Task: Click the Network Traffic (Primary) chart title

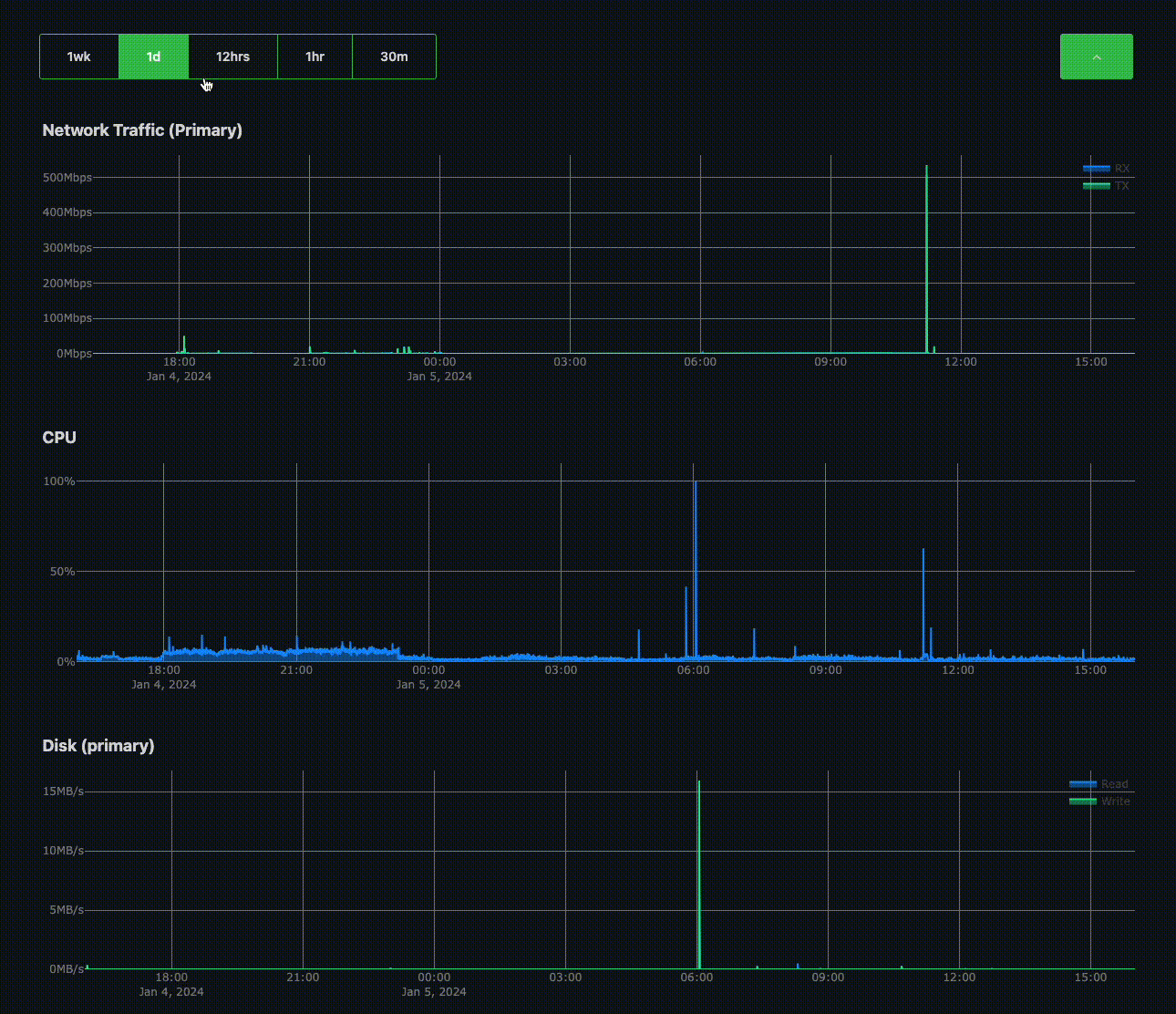Action: 141,129
